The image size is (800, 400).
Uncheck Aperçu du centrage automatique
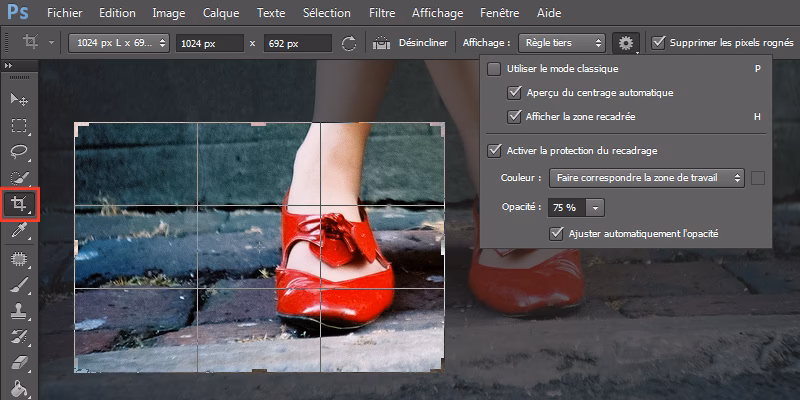[x=514, y=93]
